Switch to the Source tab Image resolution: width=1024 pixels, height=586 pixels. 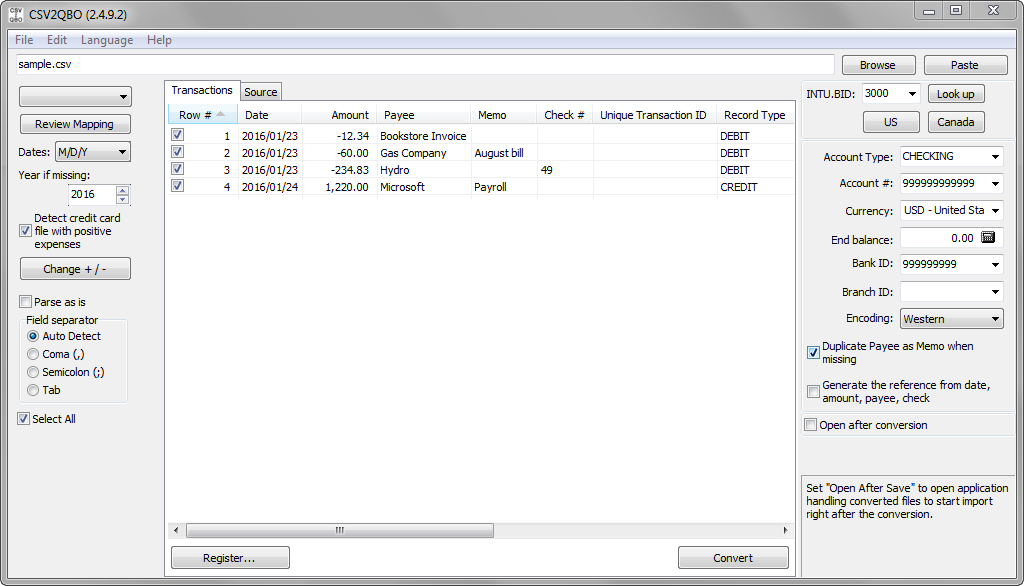click(261, 92)
